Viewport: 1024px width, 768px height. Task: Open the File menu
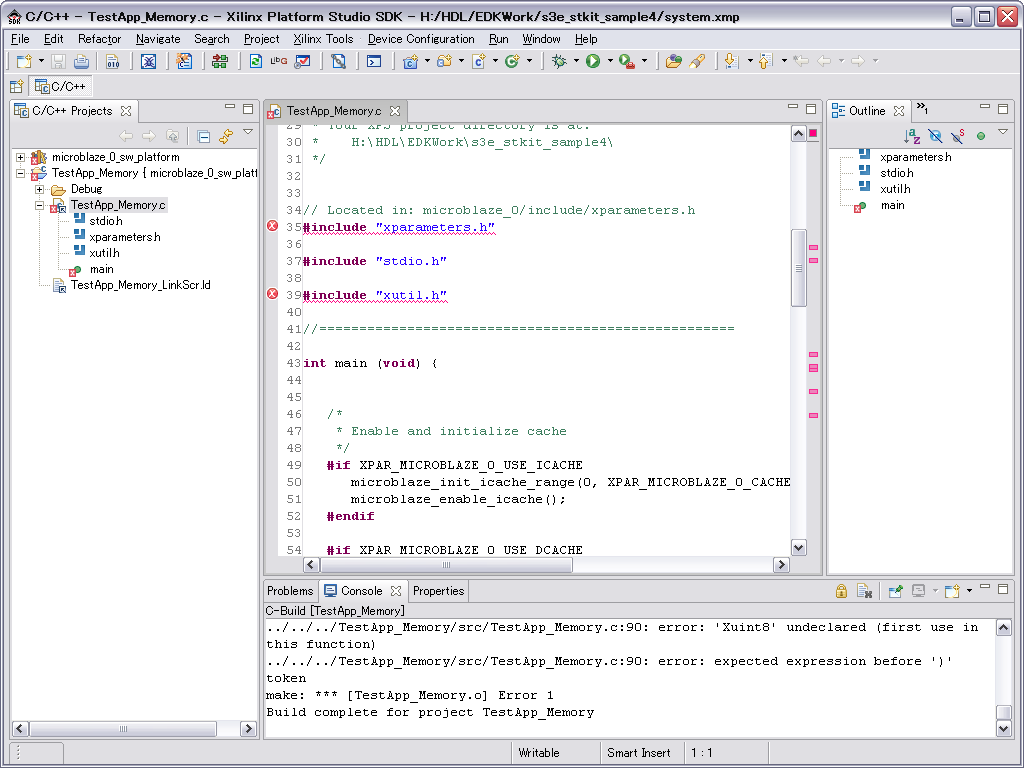click(20, 39)
